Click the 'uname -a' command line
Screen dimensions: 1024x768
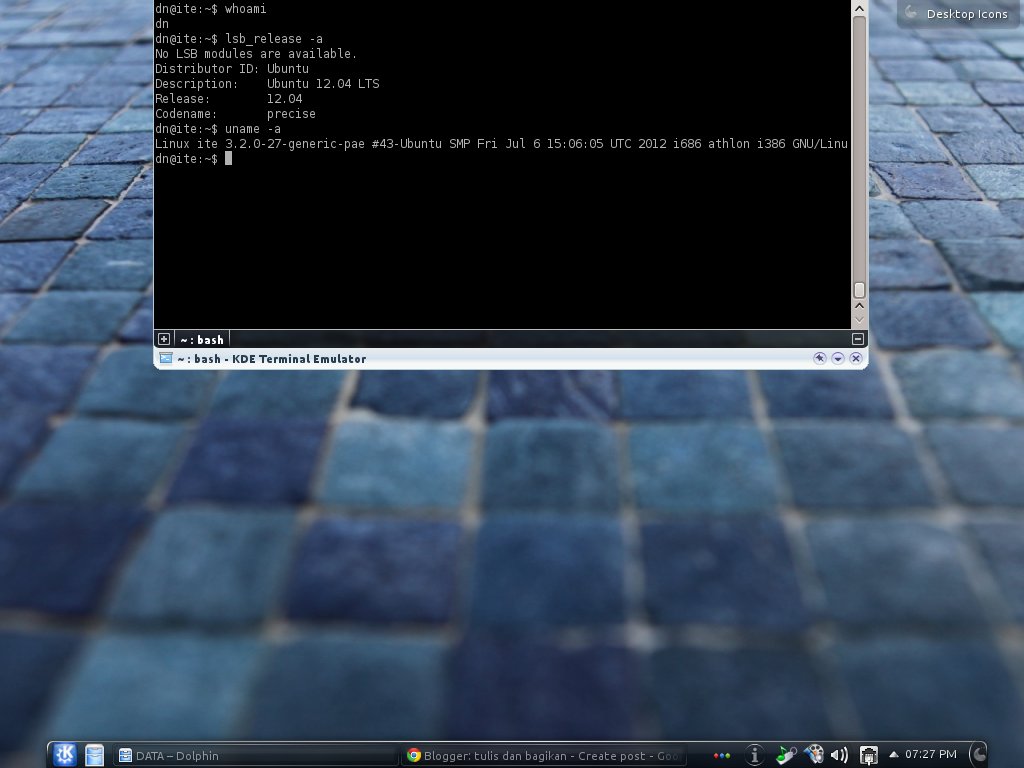(253, 129)
